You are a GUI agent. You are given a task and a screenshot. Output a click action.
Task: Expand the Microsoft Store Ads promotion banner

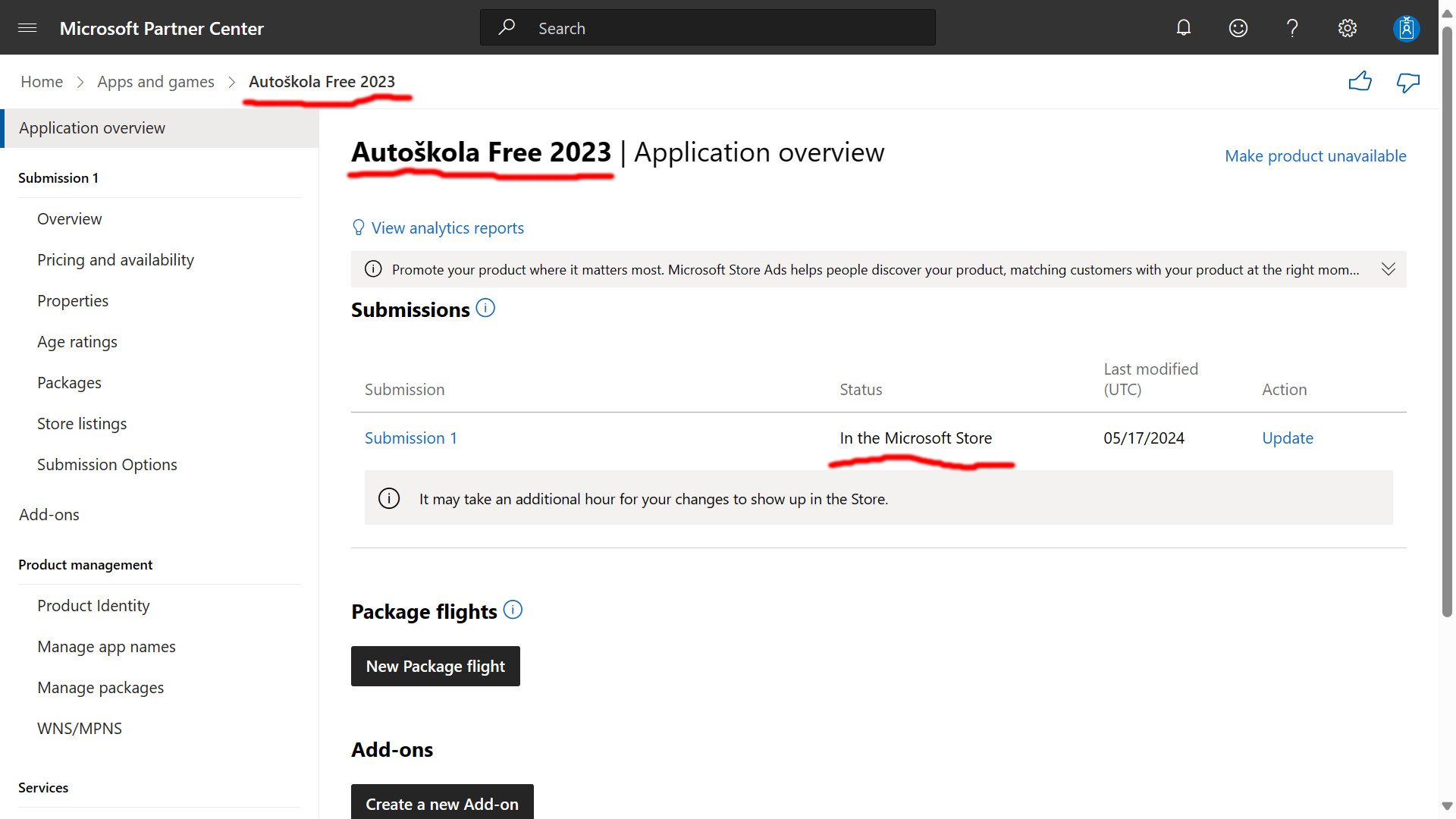1389,269
